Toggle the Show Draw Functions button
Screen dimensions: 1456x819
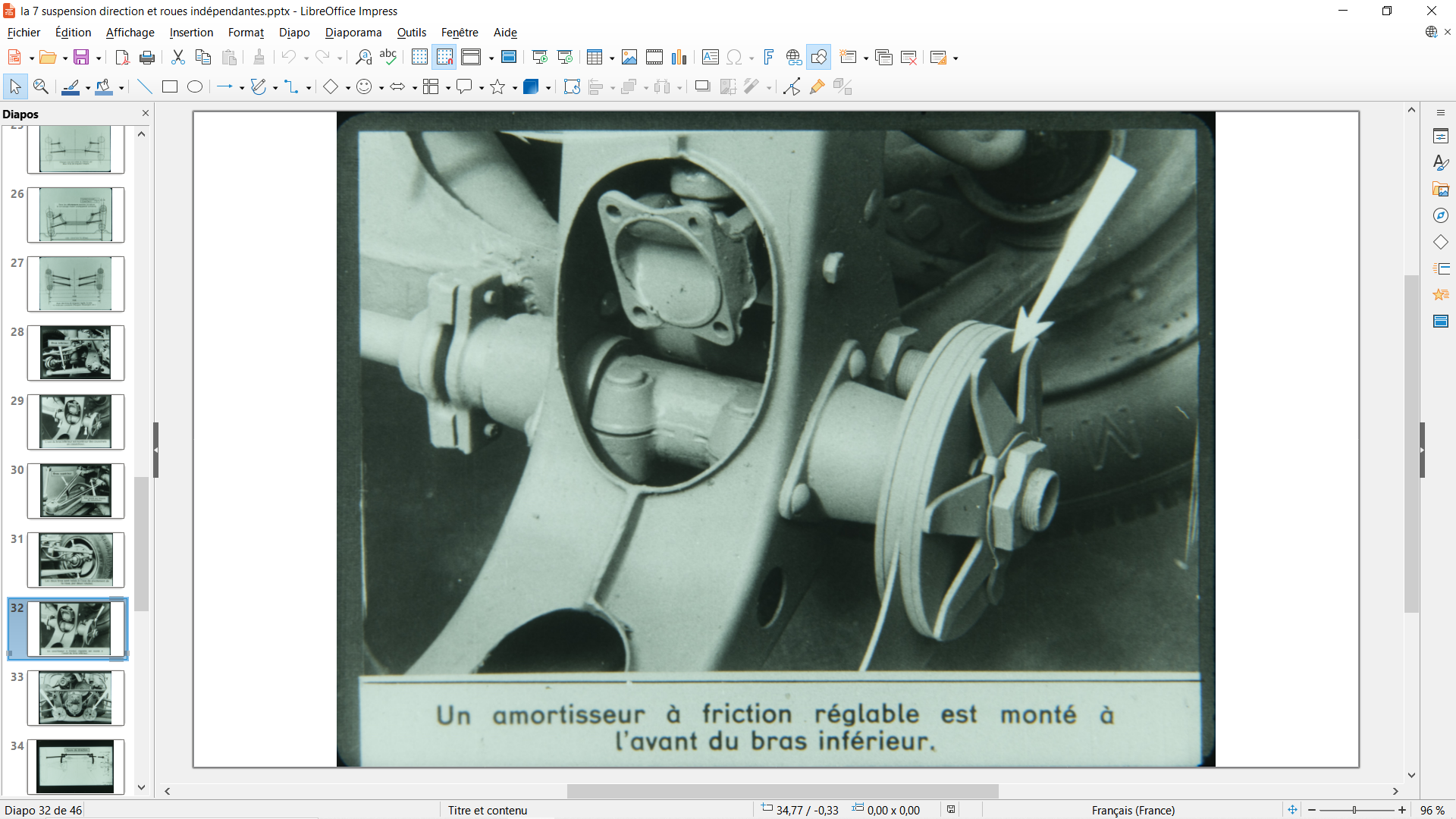[x=819, y=58]
